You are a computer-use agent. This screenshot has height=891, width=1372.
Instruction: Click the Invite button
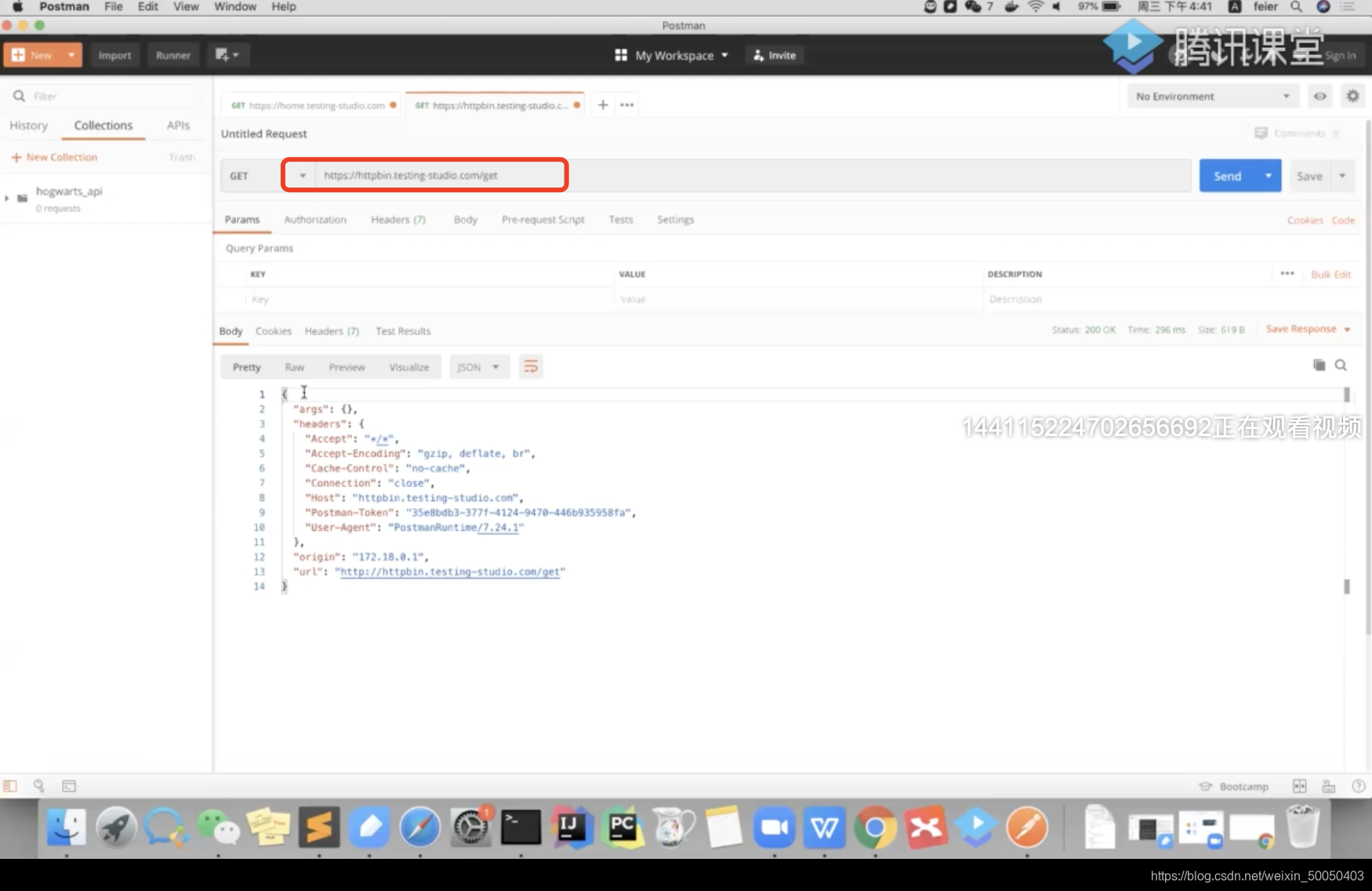click(x=774, y=55)
